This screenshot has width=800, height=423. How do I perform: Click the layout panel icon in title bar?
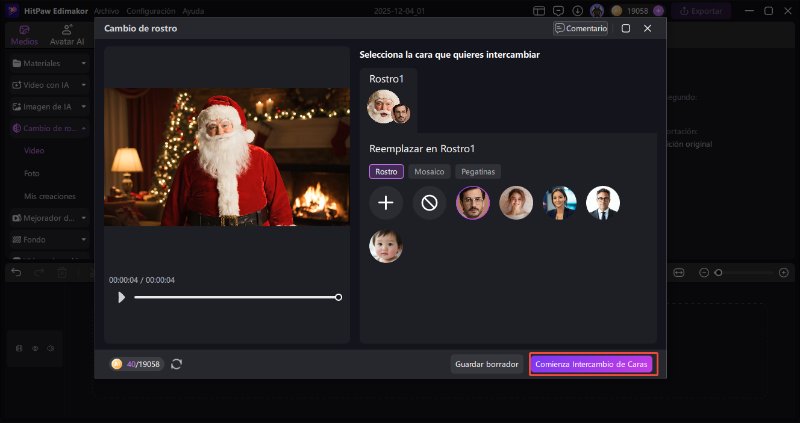539,11
